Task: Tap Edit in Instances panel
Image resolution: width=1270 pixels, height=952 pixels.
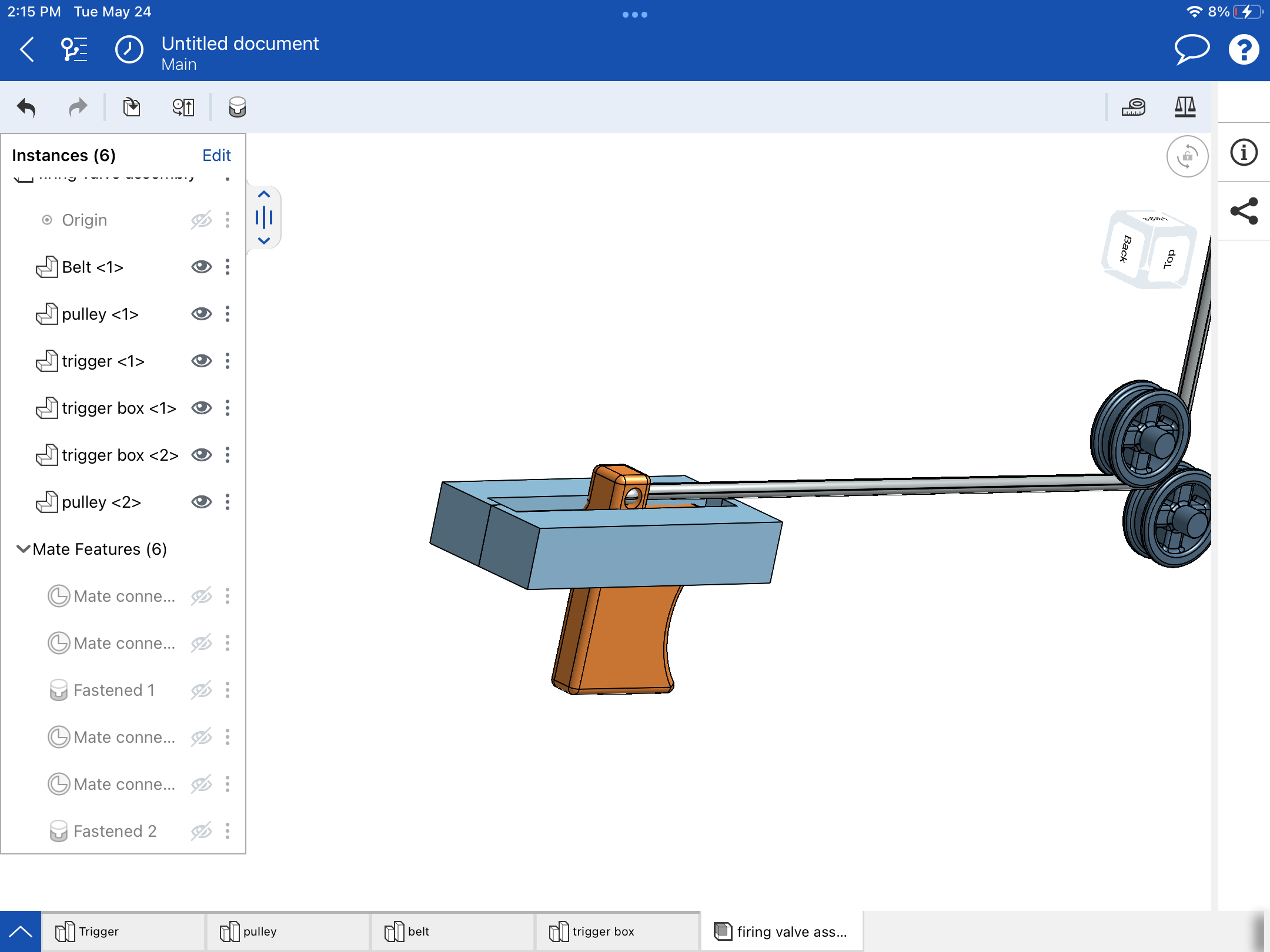Action: [216, 155]
